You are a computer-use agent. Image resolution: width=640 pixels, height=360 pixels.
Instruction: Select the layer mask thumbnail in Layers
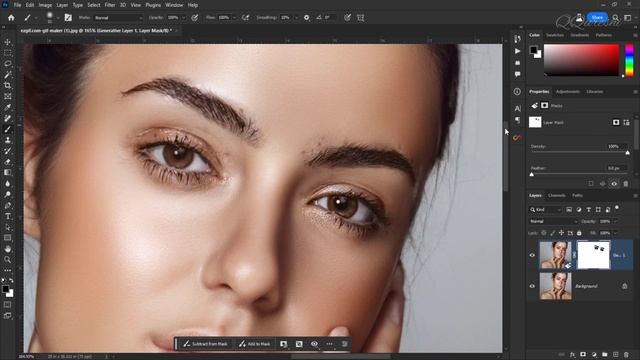pyautogui.click(x=593, y=255)
